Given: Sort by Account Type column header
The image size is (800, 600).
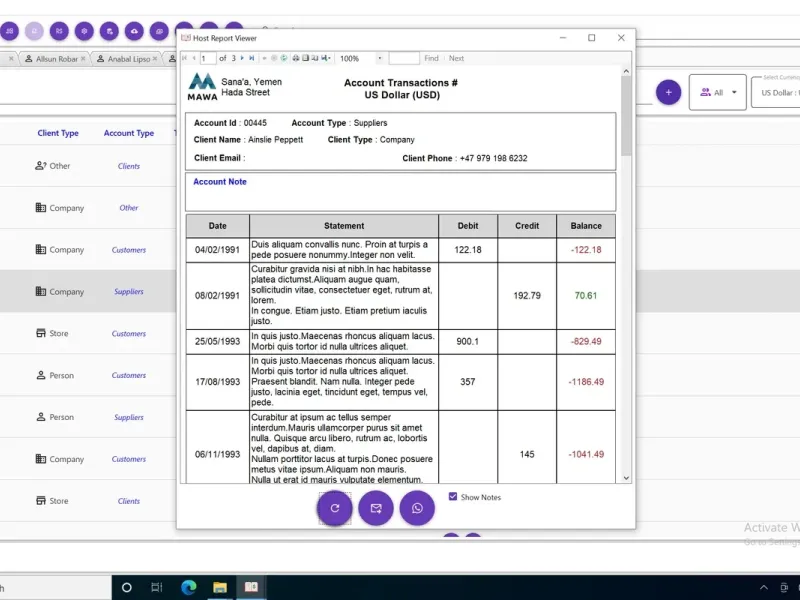Looking at the screenshot, I should [129, 133].
